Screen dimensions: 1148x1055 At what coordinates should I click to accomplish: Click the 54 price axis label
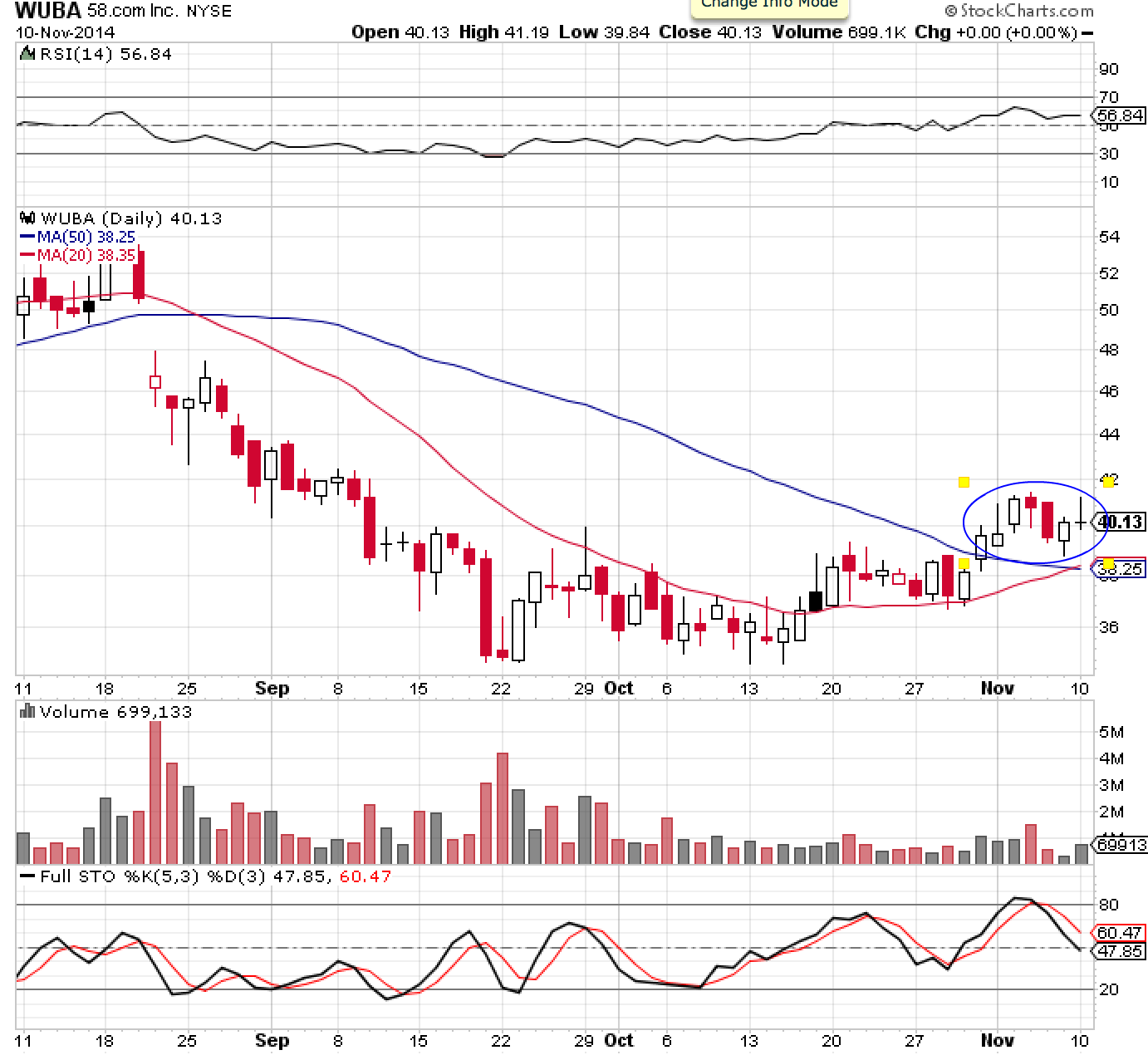coord(1109,237)
